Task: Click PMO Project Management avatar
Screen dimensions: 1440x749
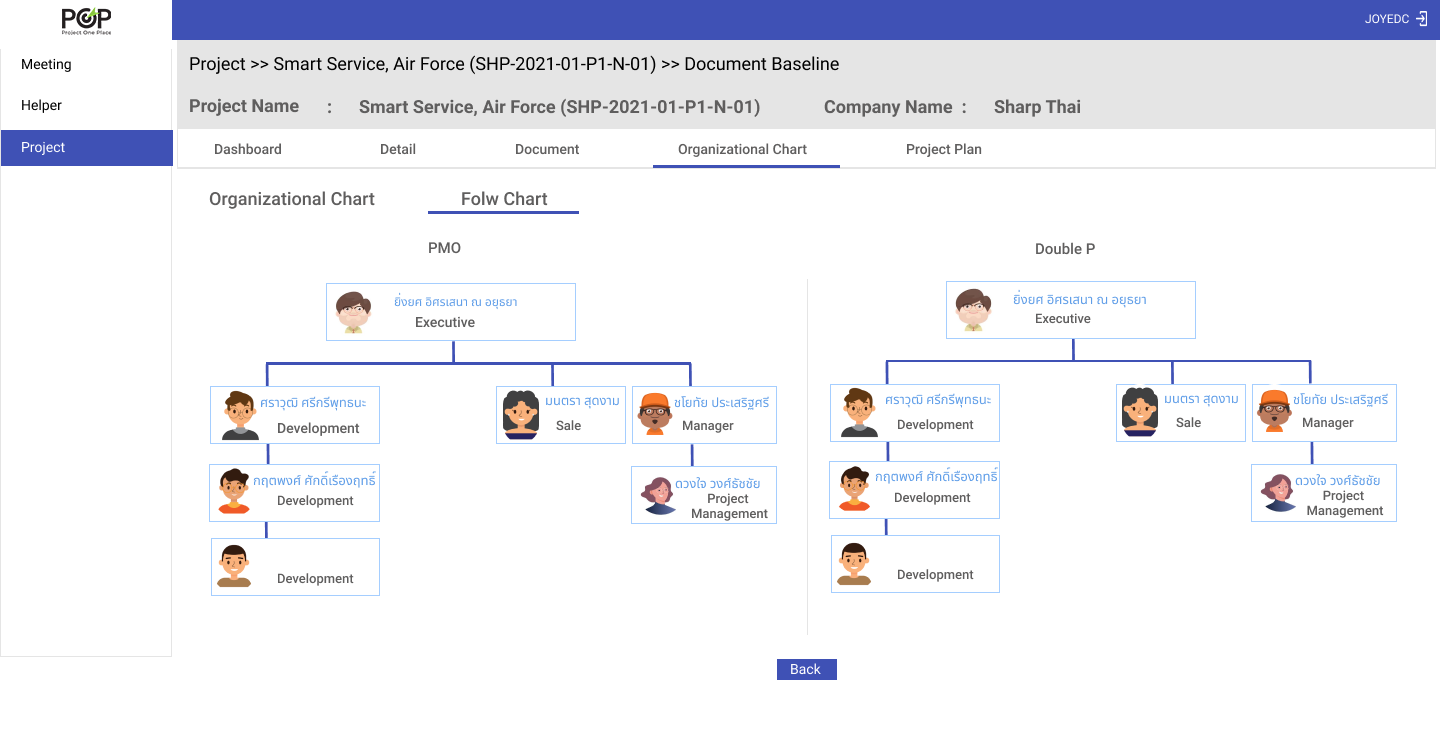Action: click(x=658, y=495)
